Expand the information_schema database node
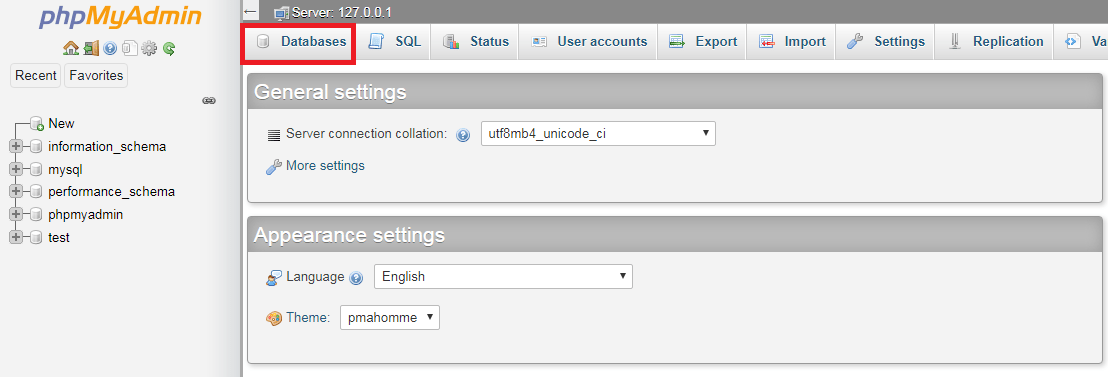The height and width of the screenshot is (377, 1108). [16, 147]
